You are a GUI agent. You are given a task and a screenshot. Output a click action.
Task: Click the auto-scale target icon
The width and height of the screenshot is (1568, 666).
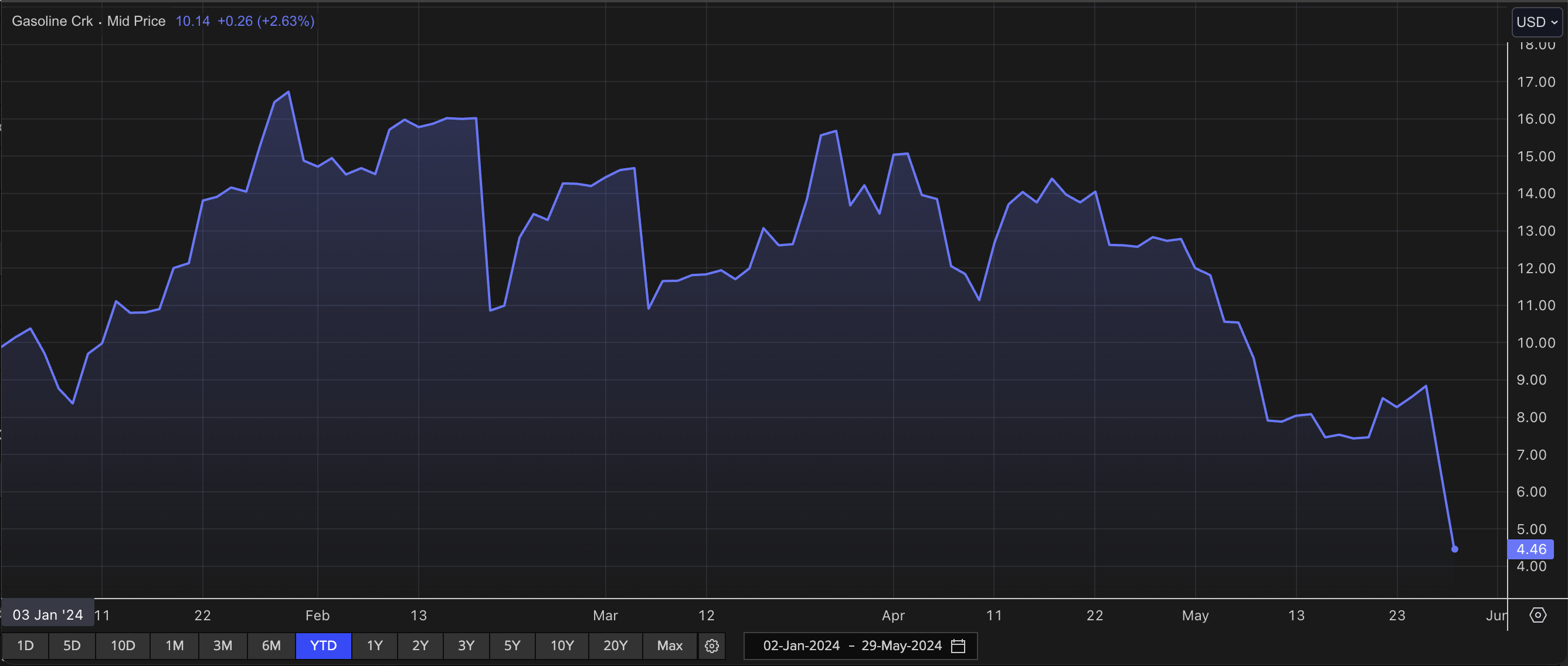pyautogui.click(x=1538, y=615)
